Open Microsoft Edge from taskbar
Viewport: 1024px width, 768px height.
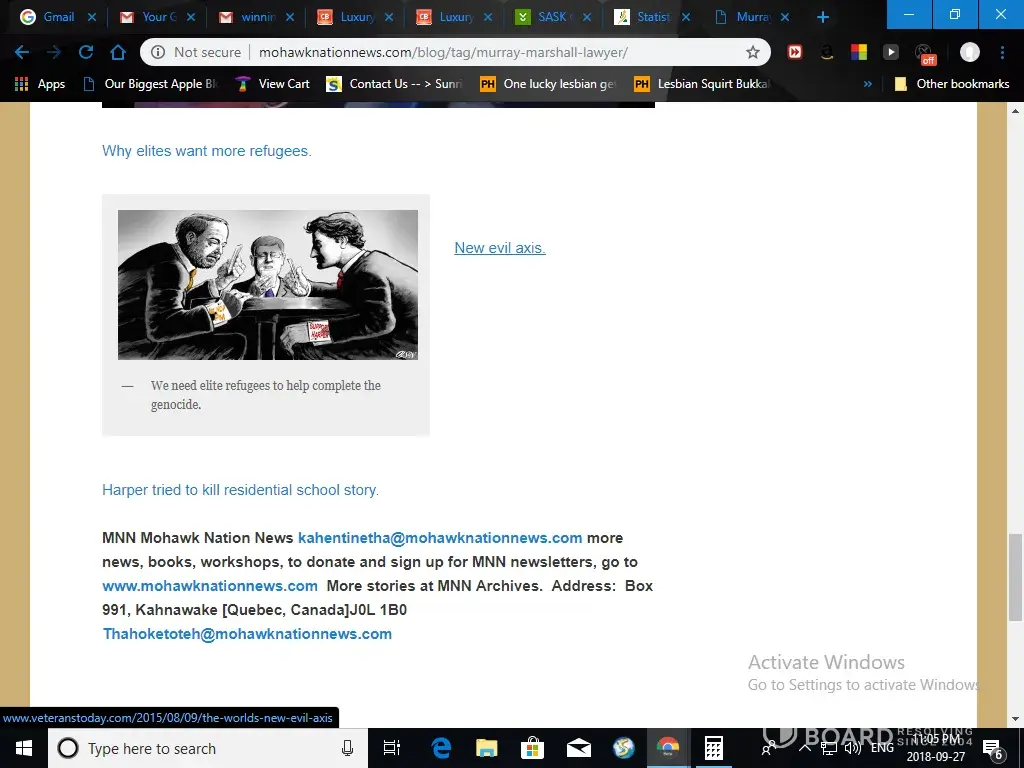(x=441, y=748)
